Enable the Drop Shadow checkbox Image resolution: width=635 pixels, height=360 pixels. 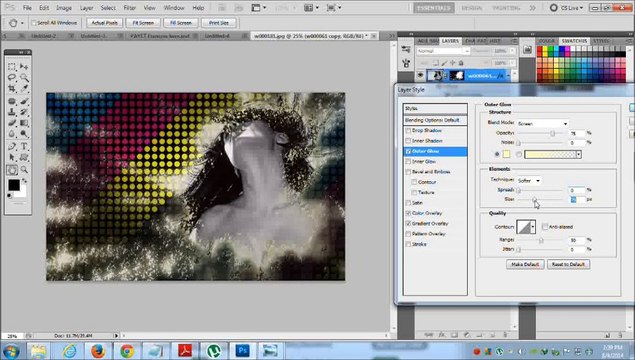tap(408, 130)
